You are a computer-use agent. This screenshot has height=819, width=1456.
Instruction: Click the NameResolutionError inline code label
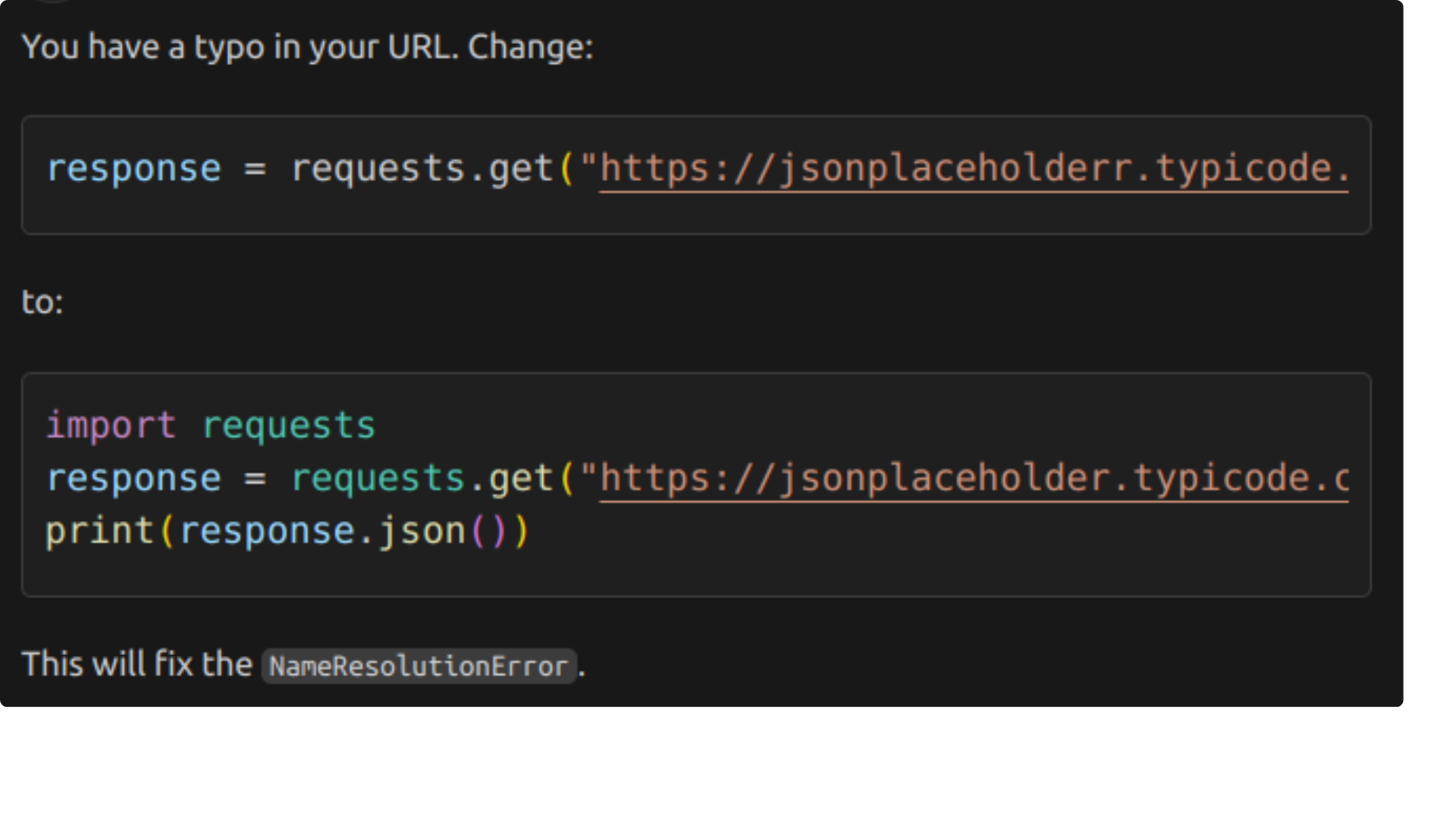pyautogui.click(x=419, y=667)
